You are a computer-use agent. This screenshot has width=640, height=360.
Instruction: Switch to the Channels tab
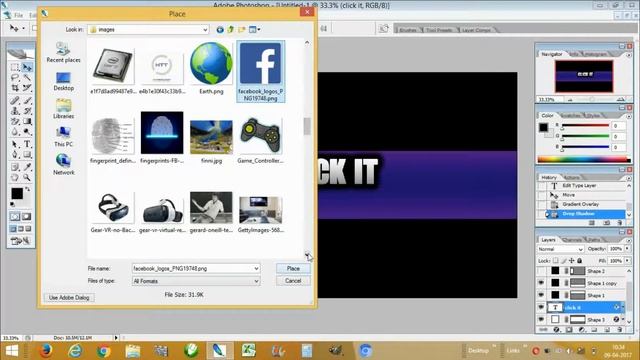click(x=571, y=240)
